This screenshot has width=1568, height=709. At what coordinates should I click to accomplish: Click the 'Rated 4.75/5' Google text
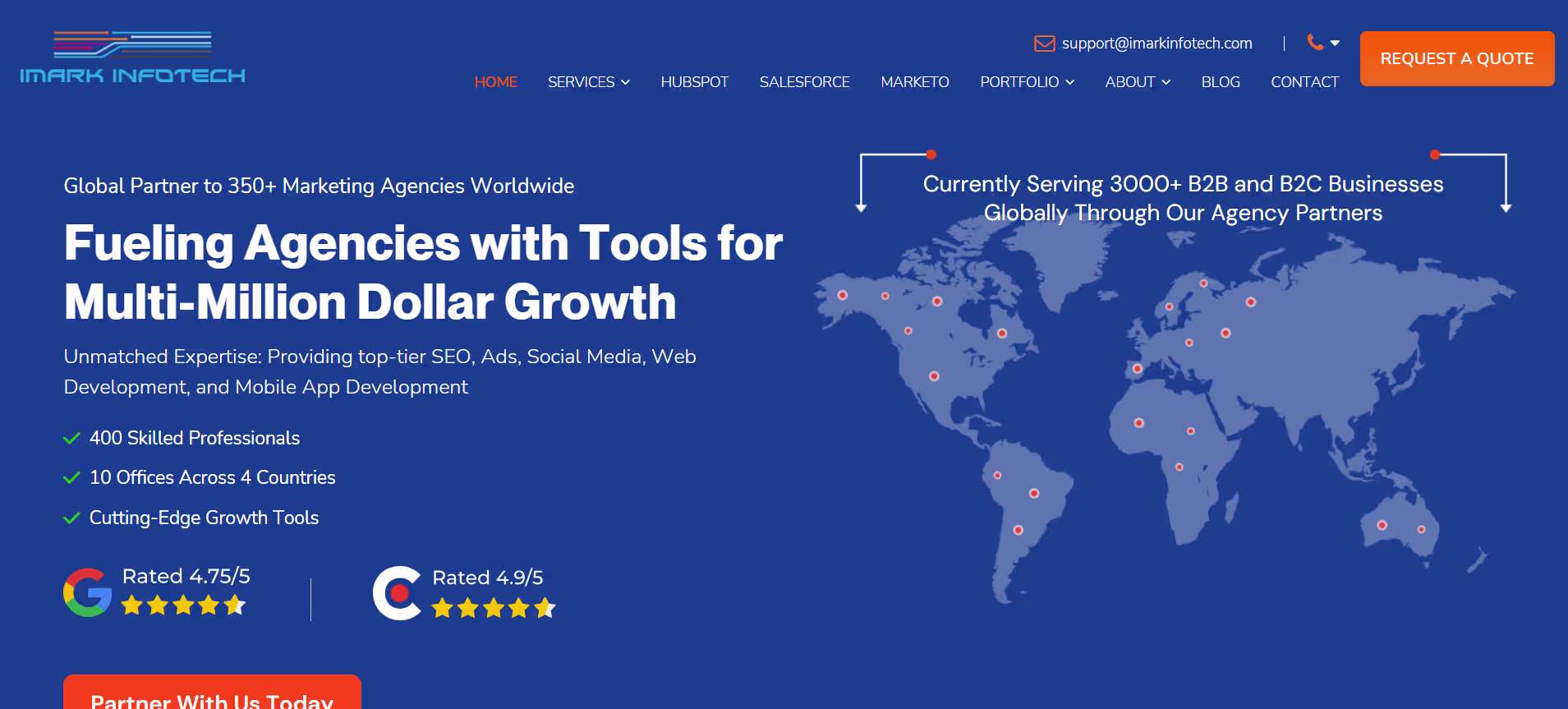pyautogui.click(x=186, y=576)
